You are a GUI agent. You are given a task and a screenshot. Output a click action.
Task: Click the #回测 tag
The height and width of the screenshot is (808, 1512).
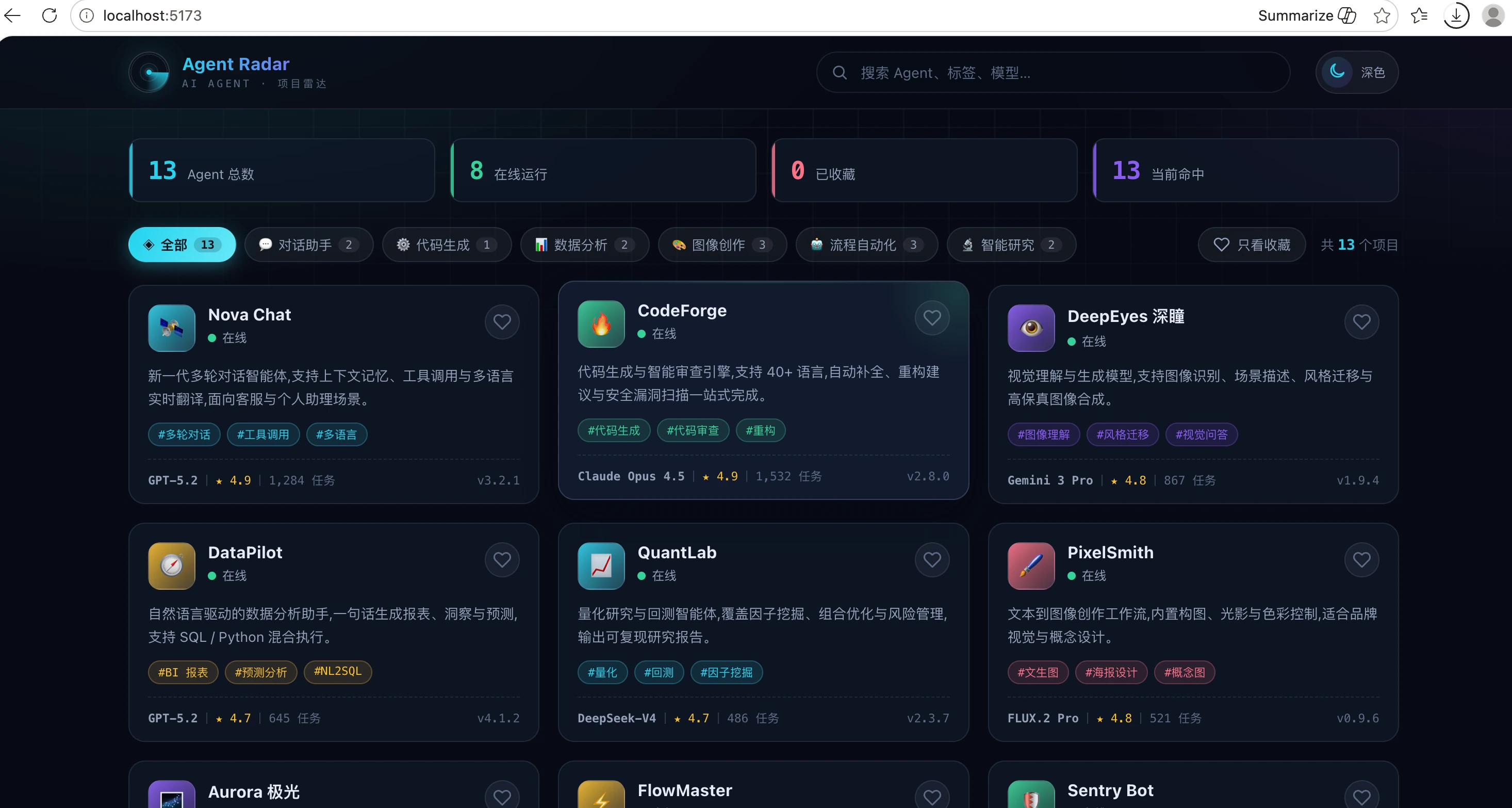tap(659, 672)
